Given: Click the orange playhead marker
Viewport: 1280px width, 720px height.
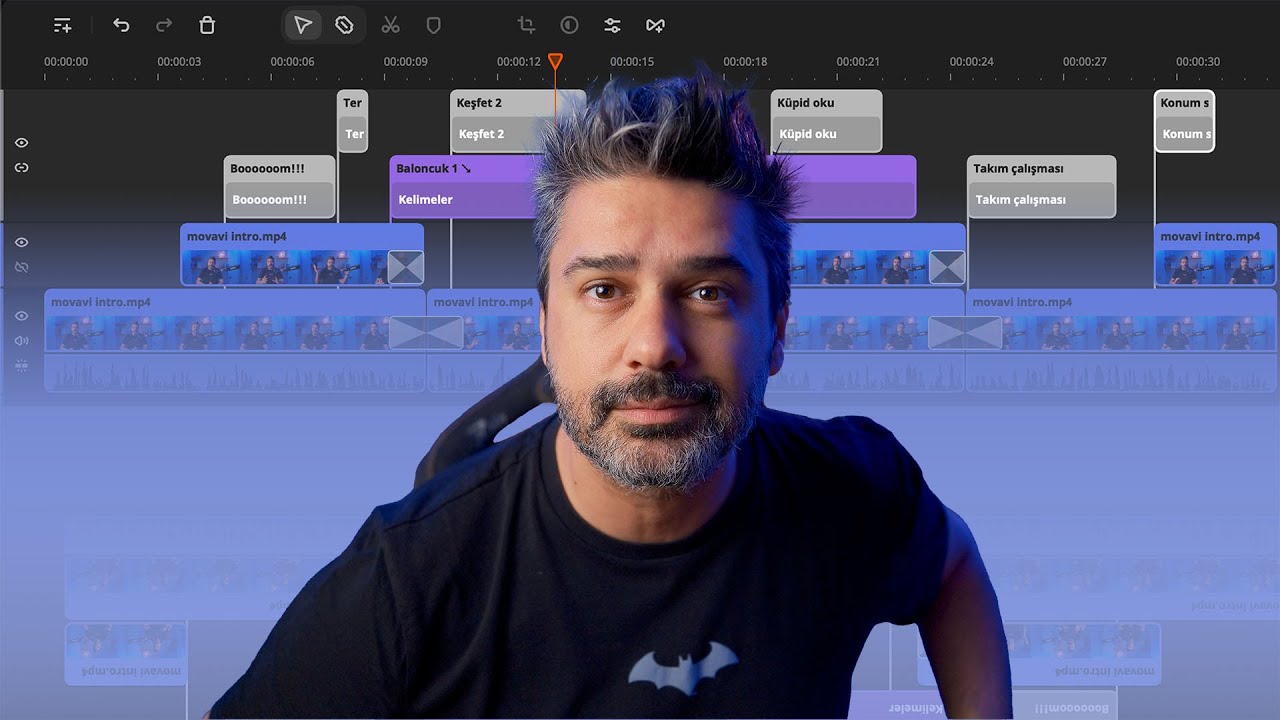Looking at the screenshot, I should pos(555,62).
